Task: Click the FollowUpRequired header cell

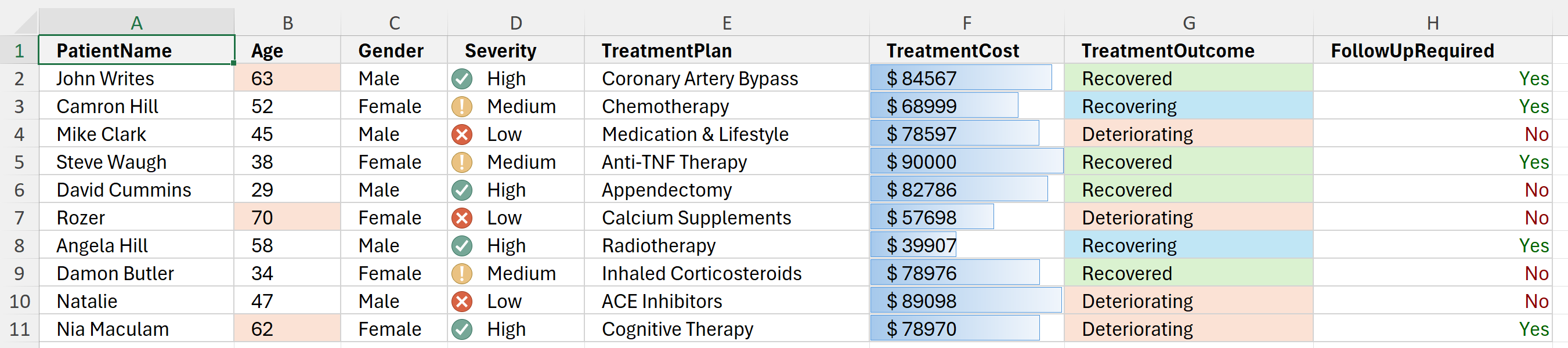Action: pyautogui.click(x=1433, y=50)
